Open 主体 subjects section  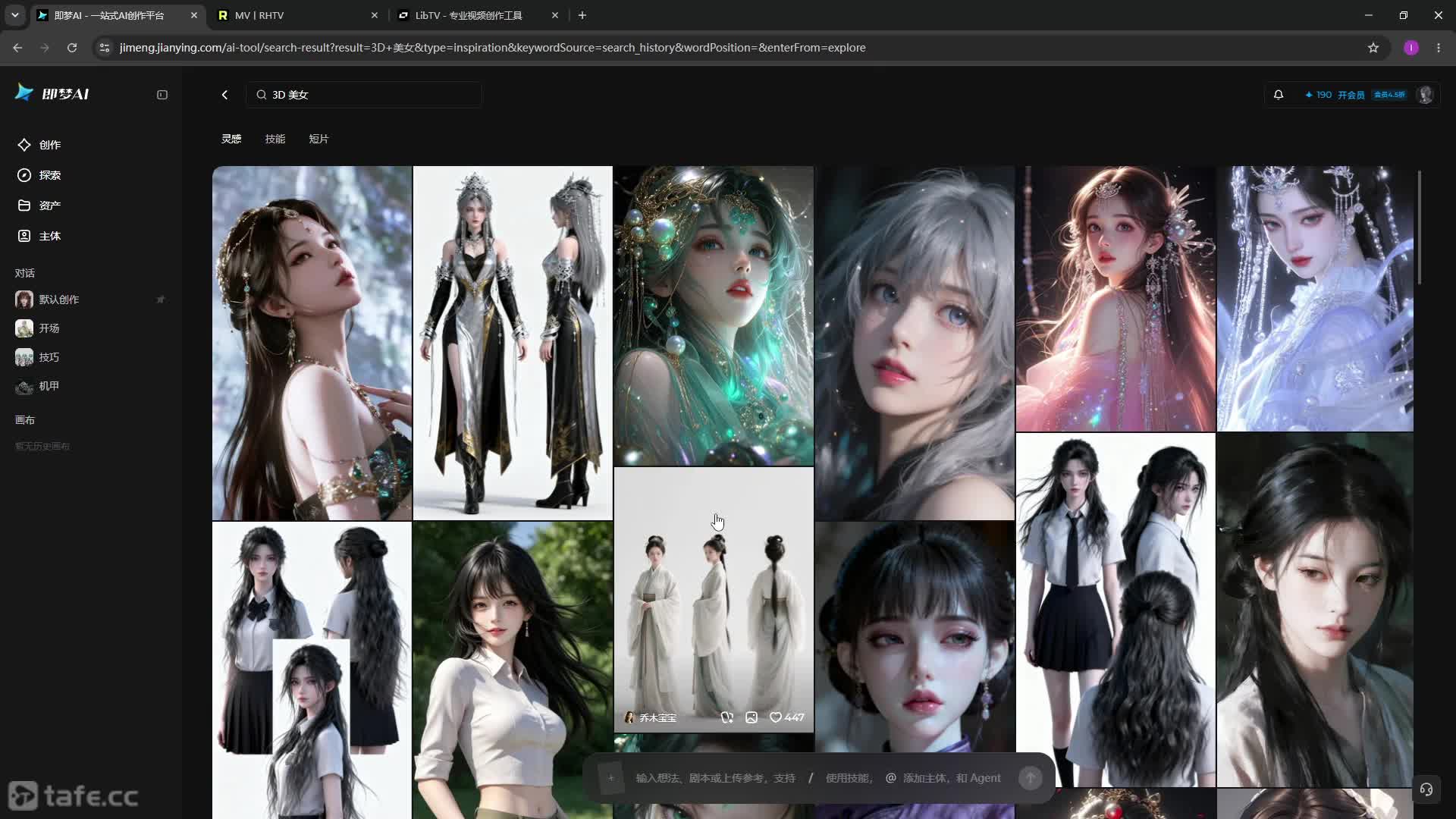coord(39,236)
